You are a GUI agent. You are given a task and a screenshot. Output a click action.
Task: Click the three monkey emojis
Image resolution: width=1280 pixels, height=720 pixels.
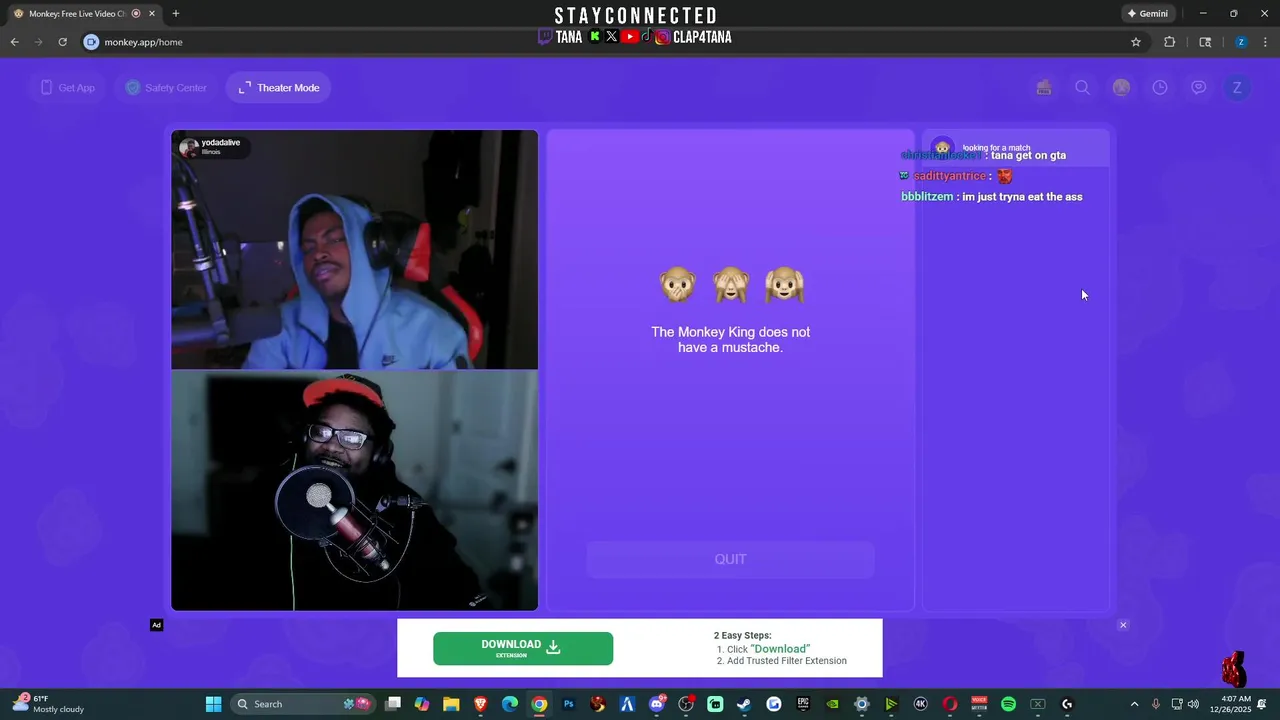(732, 286)
